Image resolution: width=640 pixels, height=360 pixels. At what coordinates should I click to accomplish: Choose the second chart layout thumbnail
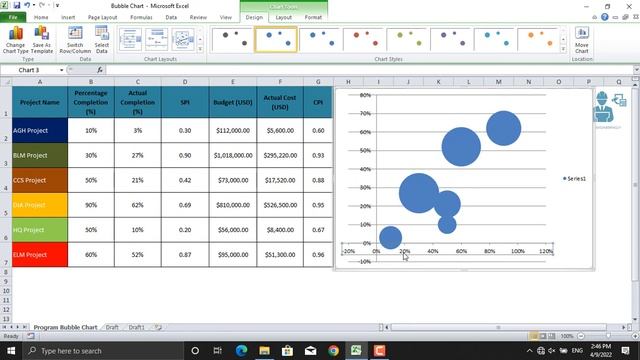coord(156,40)
